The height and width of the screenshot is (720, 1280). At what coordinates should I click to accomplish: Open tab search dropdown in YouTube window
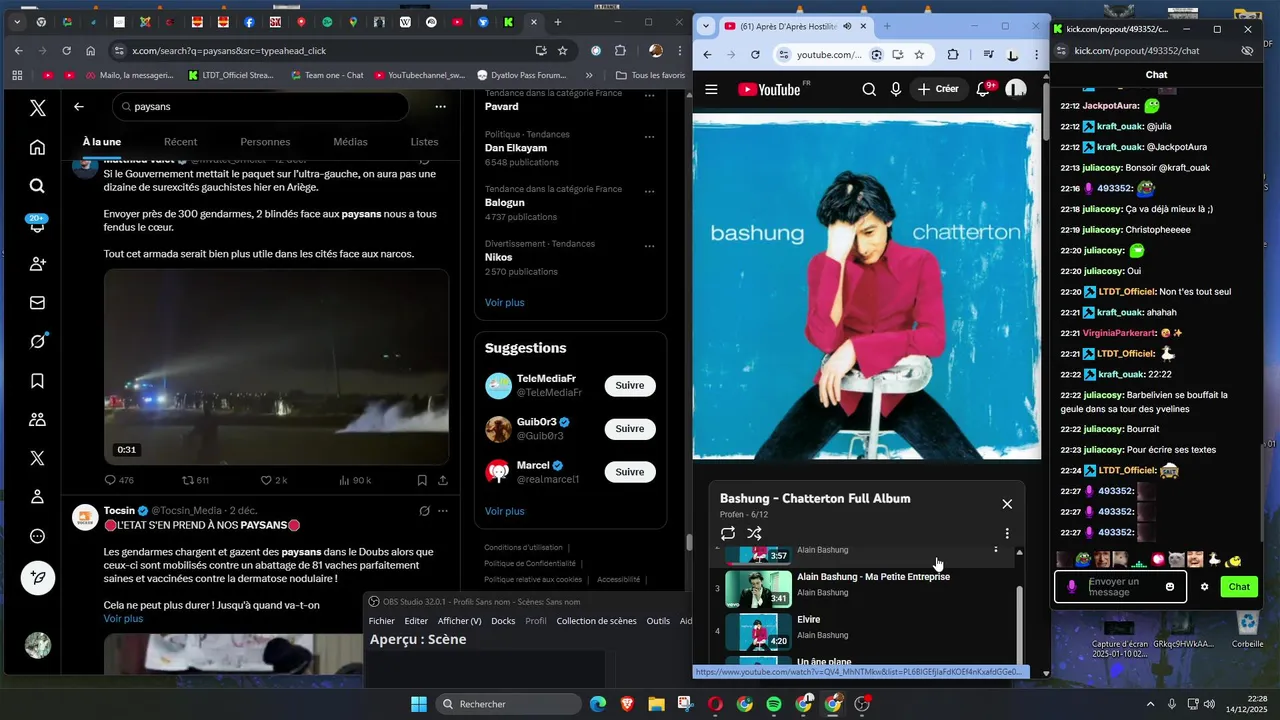point(706,26)
